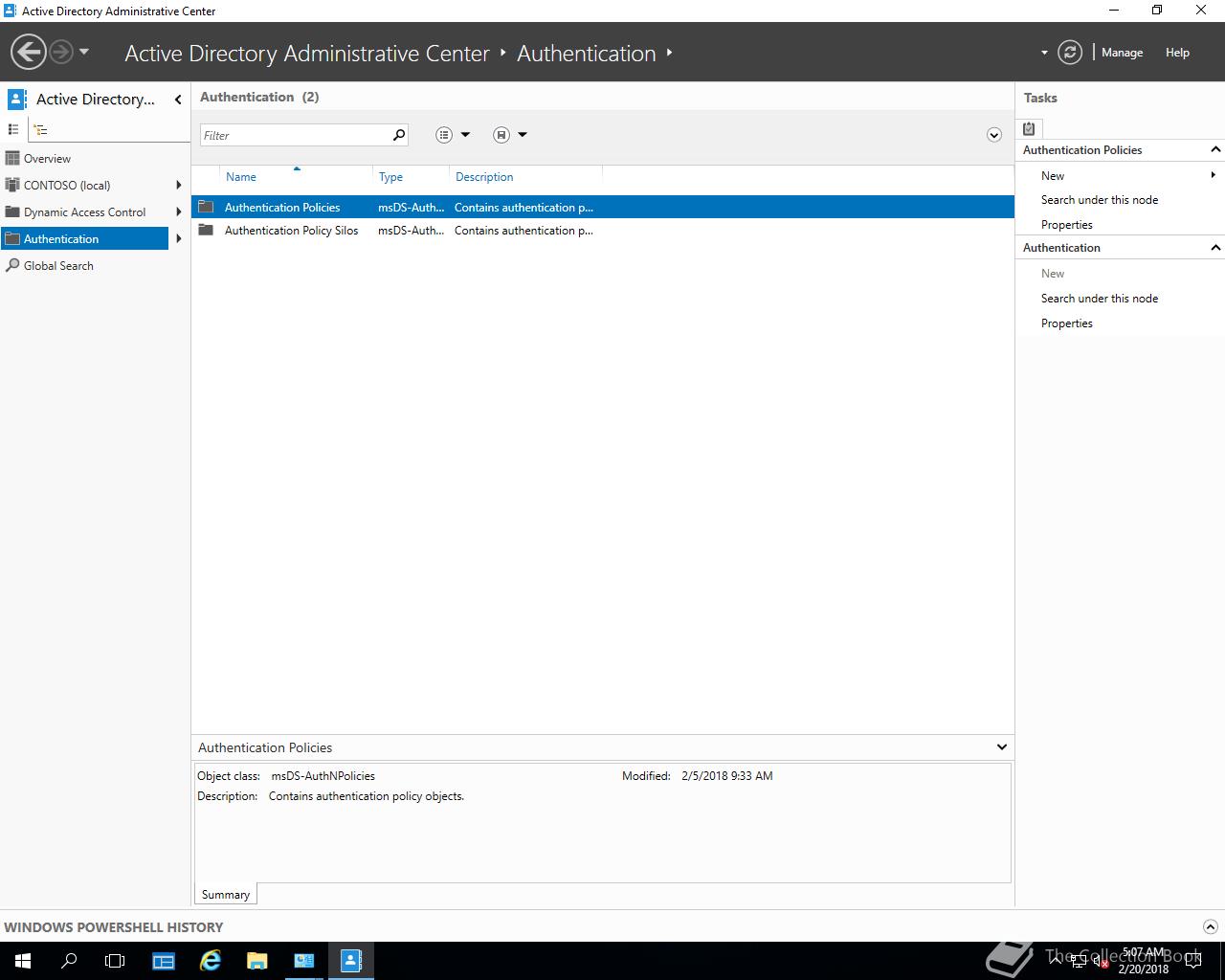
Task: Click the taskbar search icon
Action: [x=69, y=961]
